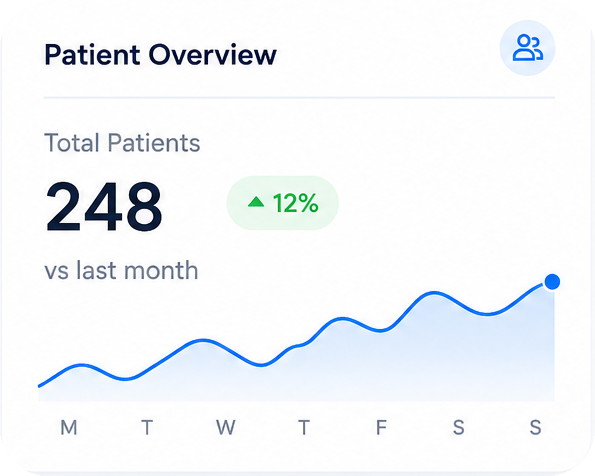Select the last S label for Sunday

pos(535,427)
